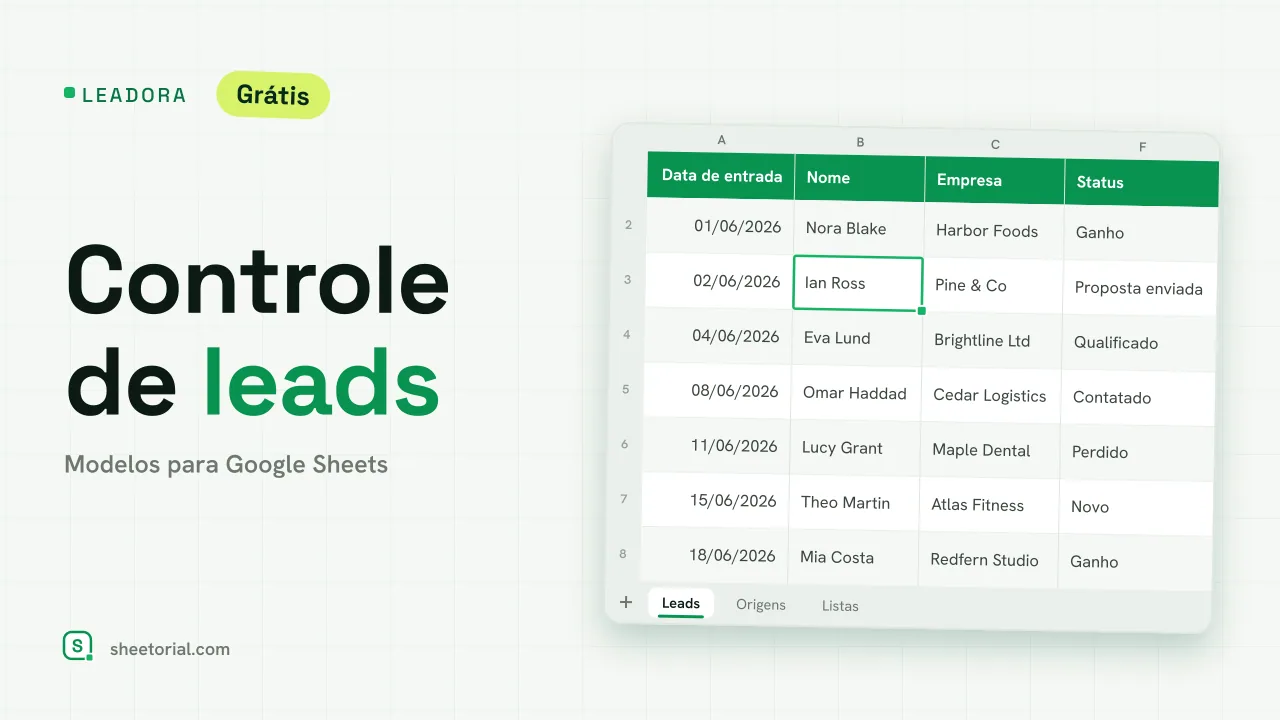The width and height of the screenshot is (1280, 720).
Task: Click the Proposta enviada status cell
Action: [1140, 288]
